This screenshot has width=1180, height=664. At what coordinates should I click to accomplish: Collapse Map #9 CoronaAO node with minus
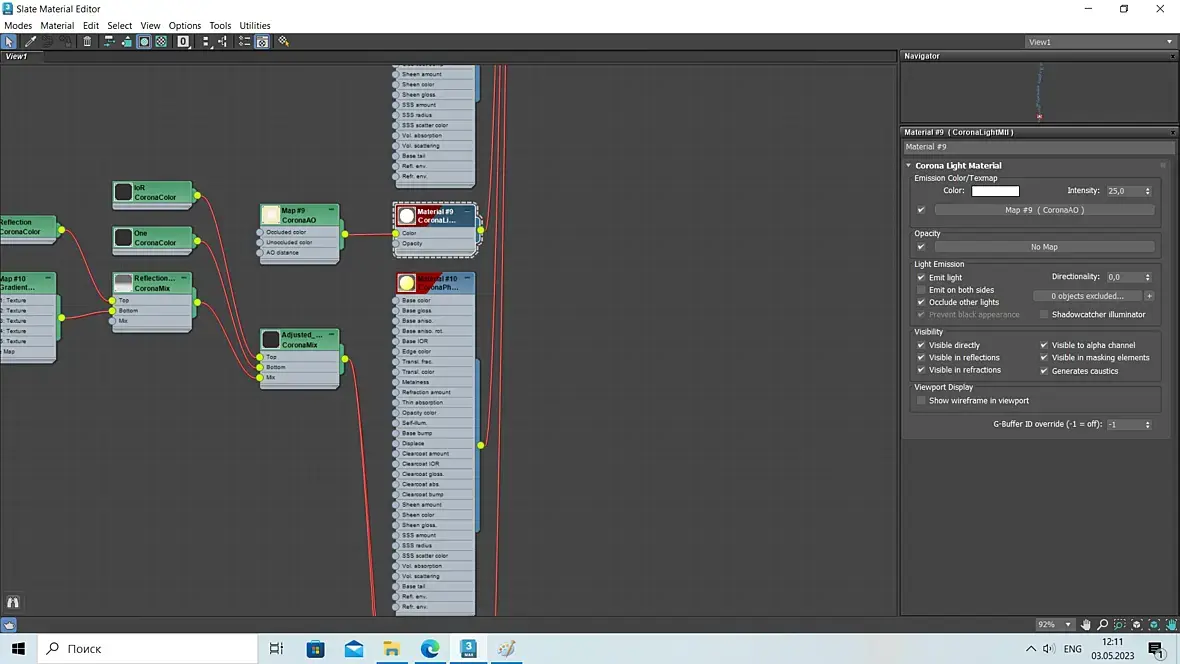pyautogui.click(x=331, y=210)
